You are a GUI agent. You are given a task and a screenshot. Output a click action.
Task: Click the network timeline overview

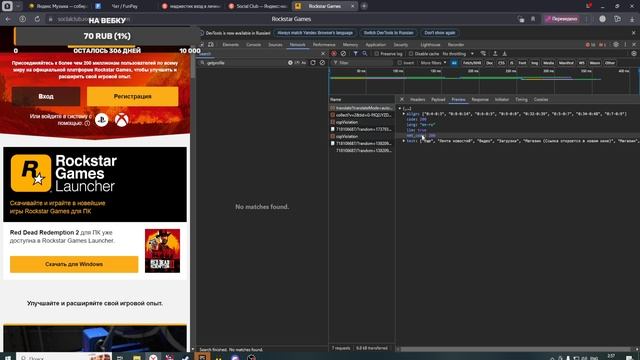(x=484, y=81)
